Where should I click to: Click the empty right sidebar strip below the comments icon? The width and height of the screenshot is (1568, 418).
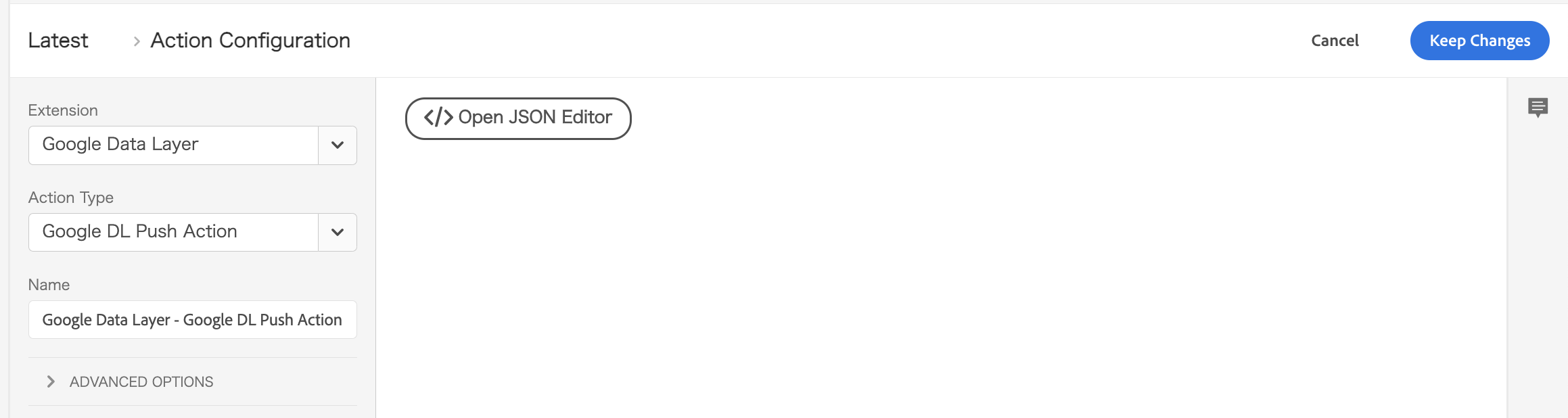point(1538,271)
